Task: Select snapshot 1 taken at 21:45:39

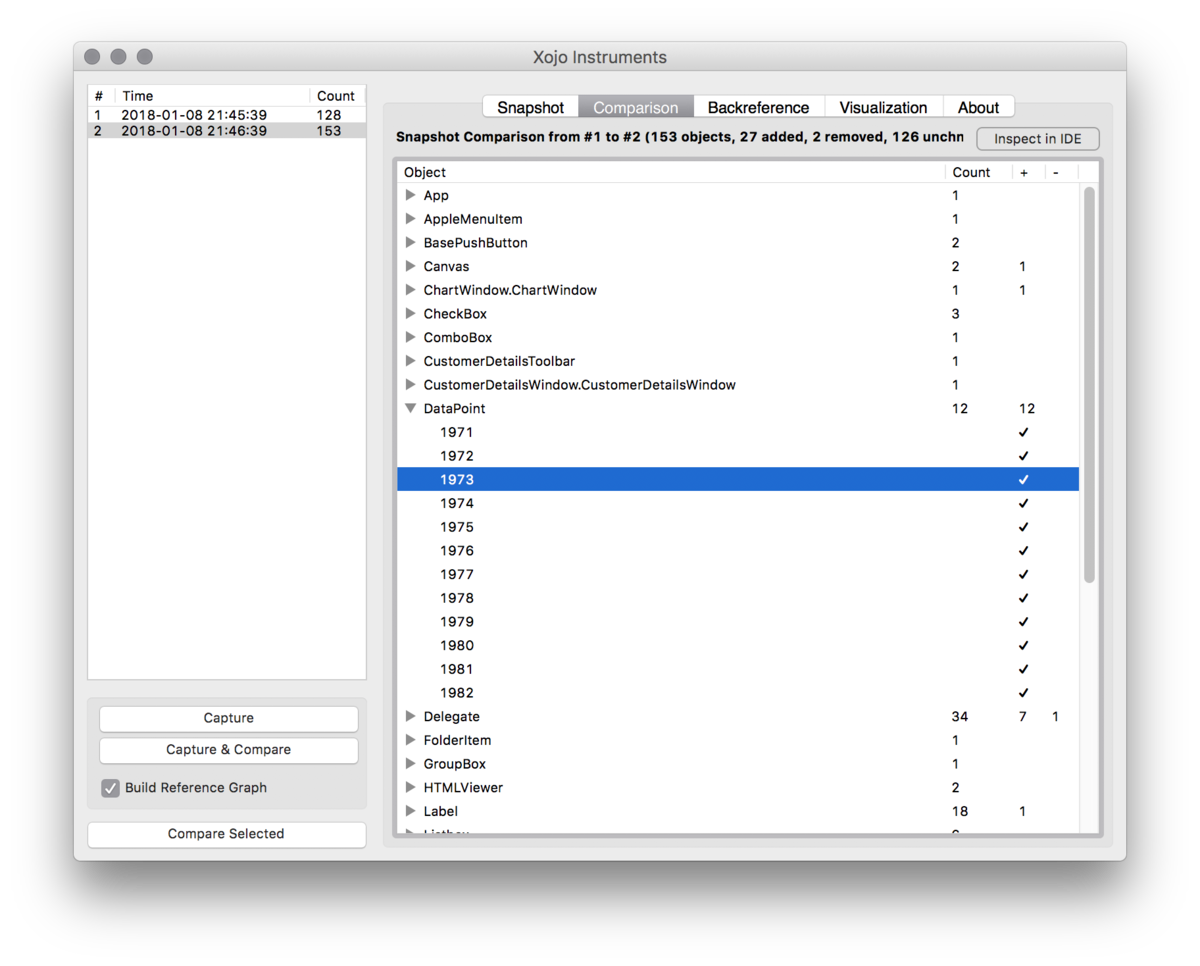Action: pos(226,115)
